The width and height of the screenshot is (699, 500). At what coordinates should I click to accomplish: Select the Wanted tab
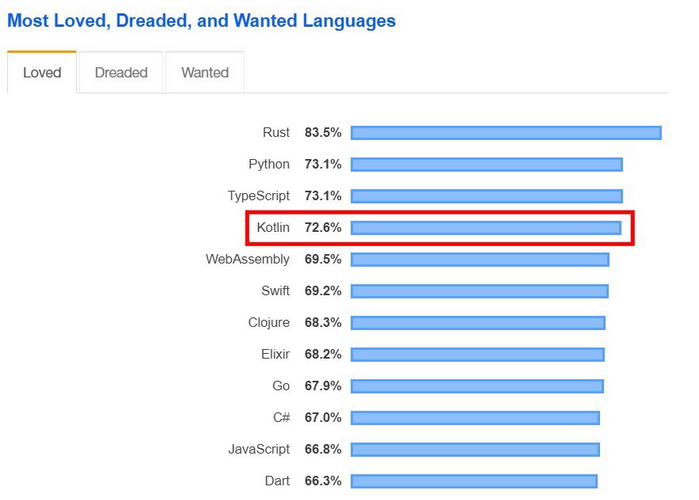(x=205, y=72)
